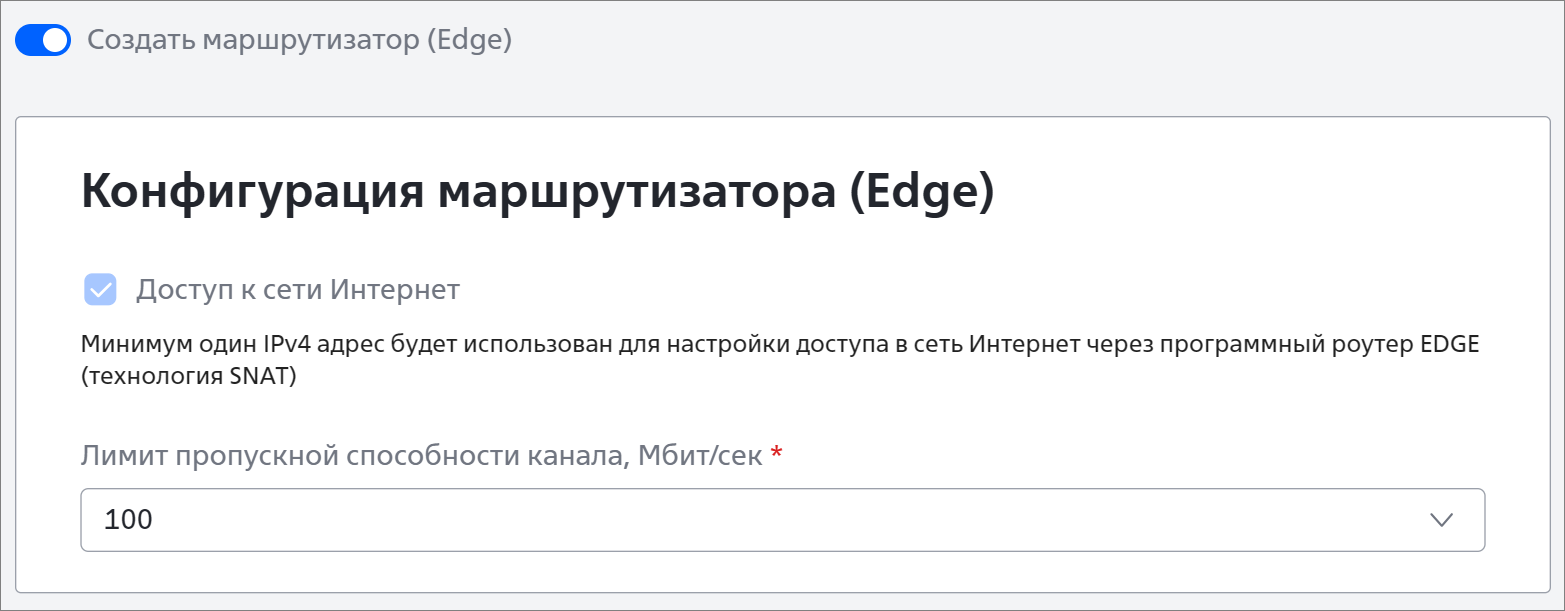Toggle the Создать маршрутизатор (Edge) switch
This screenshot has width=1565, height=611.
pos(42,40)
